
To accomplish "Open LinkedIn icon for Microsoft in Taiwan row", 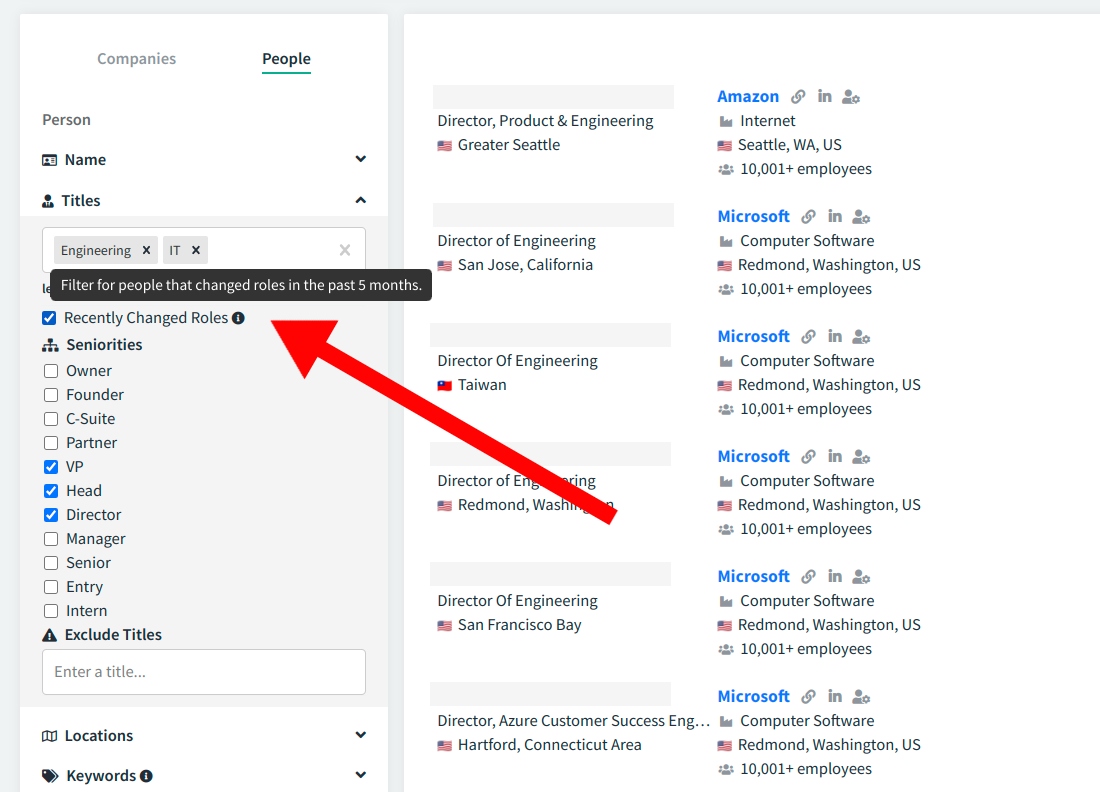I will point(835,336).
